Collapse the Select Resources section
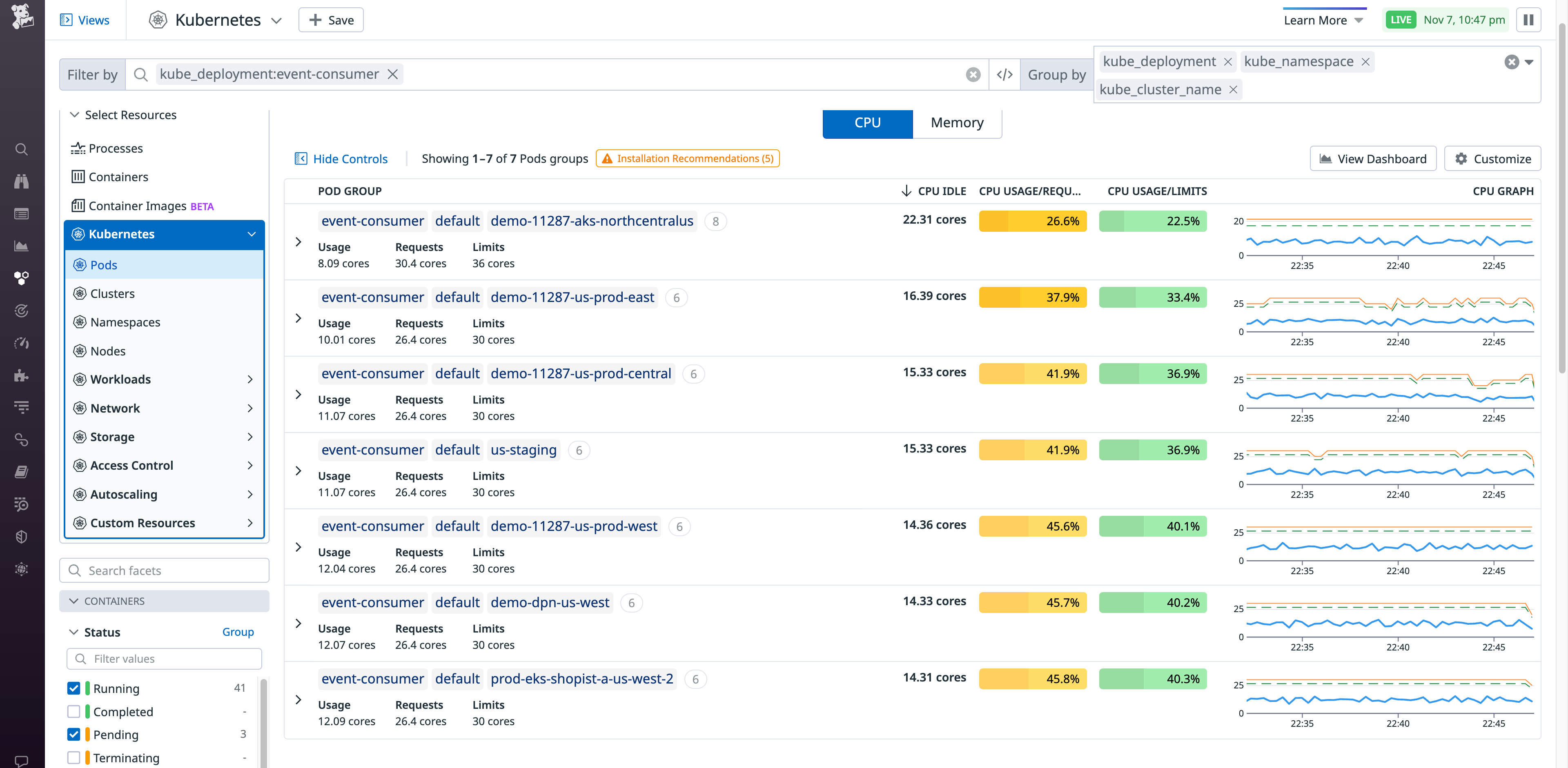The image size is (1568, 768). pos(74,114)
